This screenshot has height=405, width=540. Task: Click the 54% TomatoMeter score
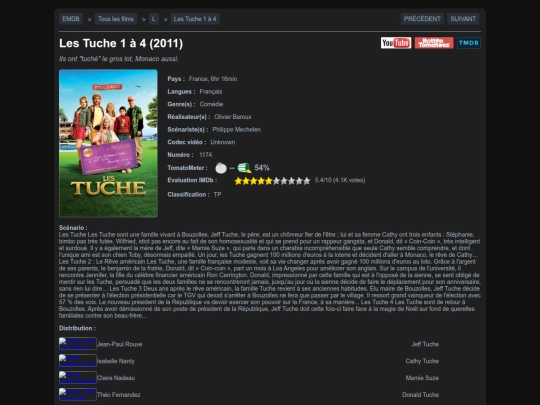262,168
